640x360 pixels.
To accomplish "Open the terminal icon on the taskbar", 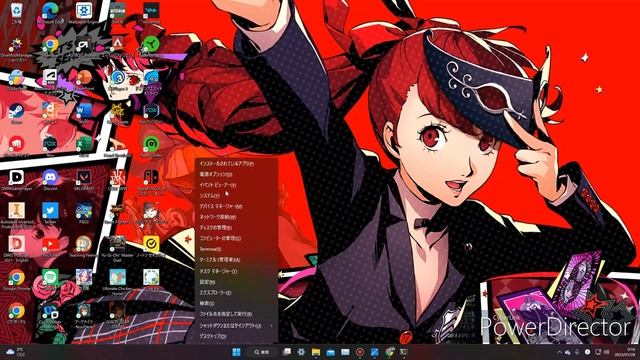I will (404, 352).
